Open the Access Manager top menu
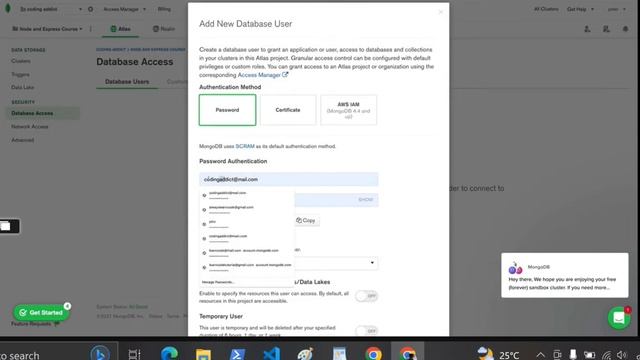The height and width of the screenshot is (360, 640). click(x=124, y=9)
